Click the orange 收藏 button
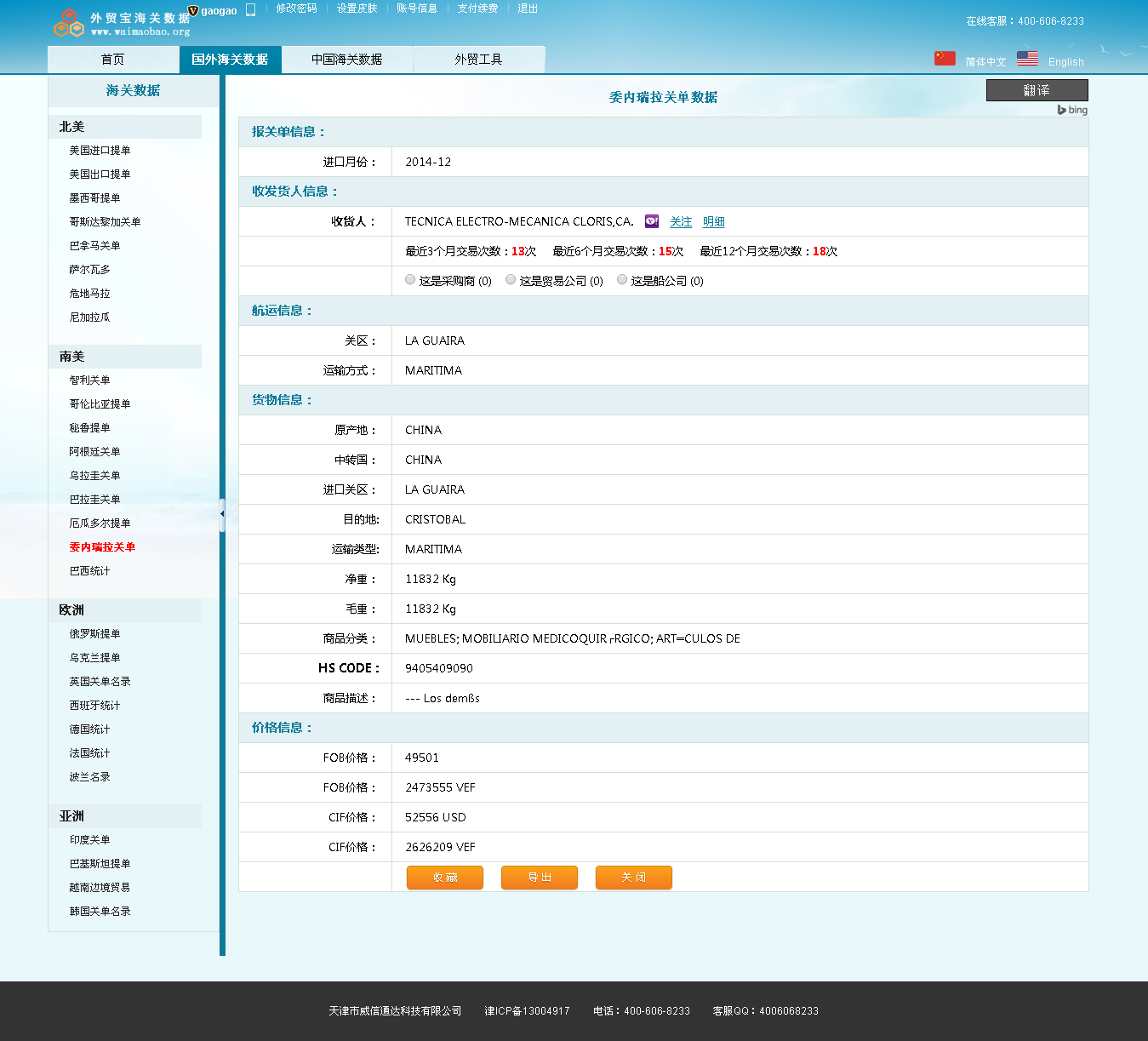Screen dimensions: 1148x1041 click(445, 878)
